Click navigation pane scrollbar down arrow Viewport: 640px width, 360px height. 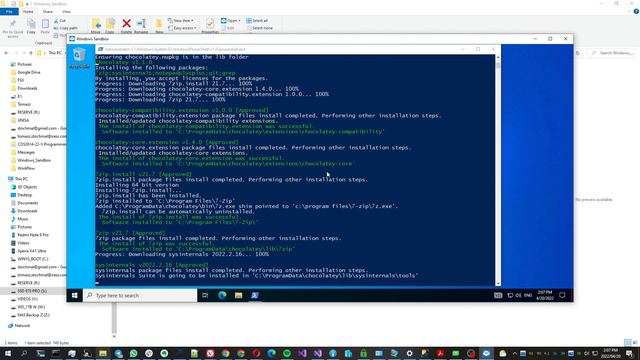pos(114,336)
